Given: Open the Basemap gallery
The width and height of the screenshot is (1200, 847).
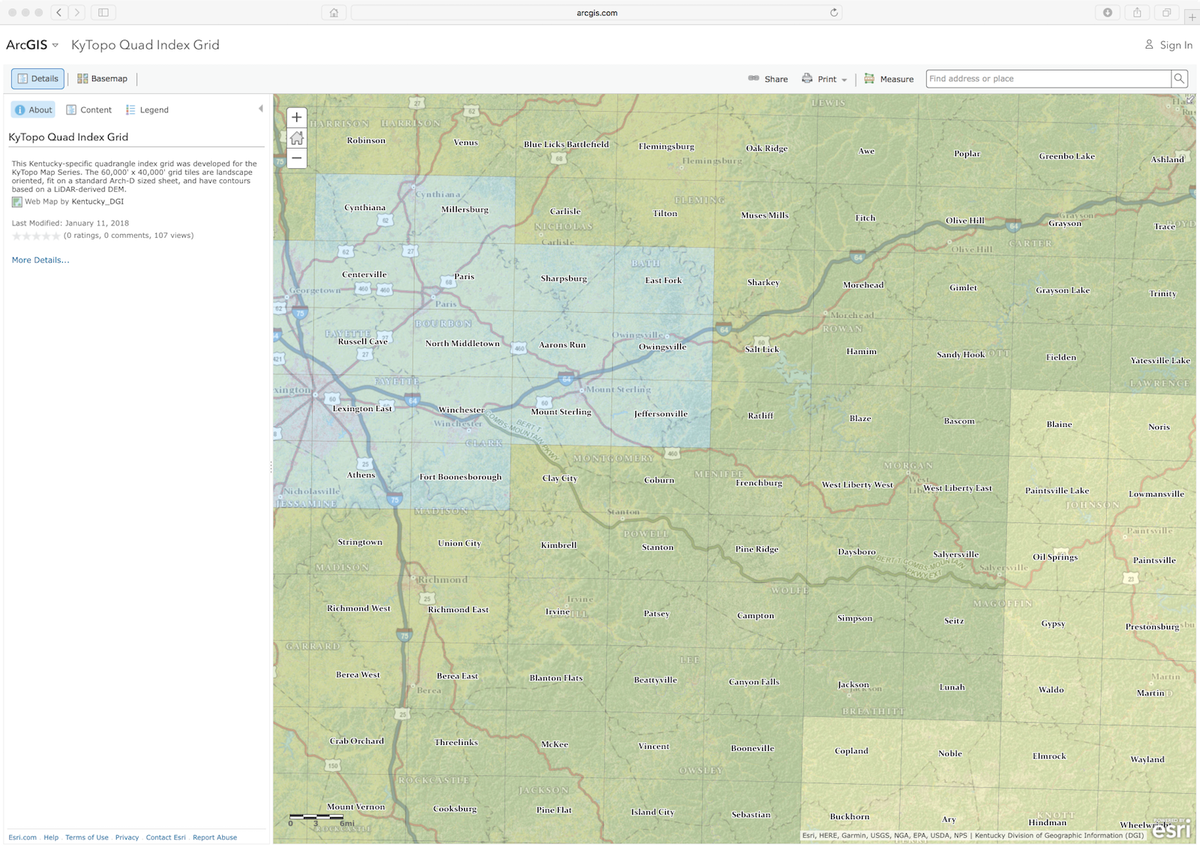Looking at the screenshot, I should [102, 78].
